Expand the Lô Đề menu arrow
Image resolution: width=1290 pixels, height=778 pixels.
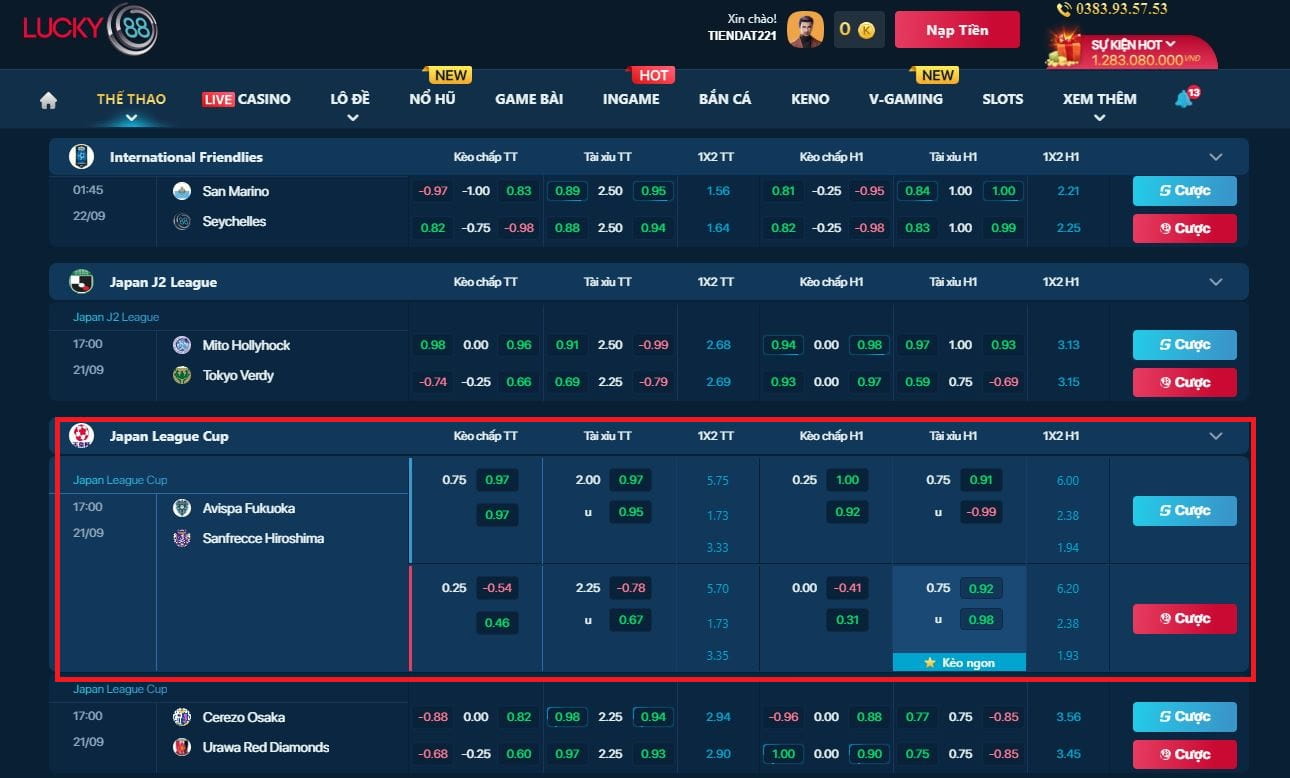point(351,118)
